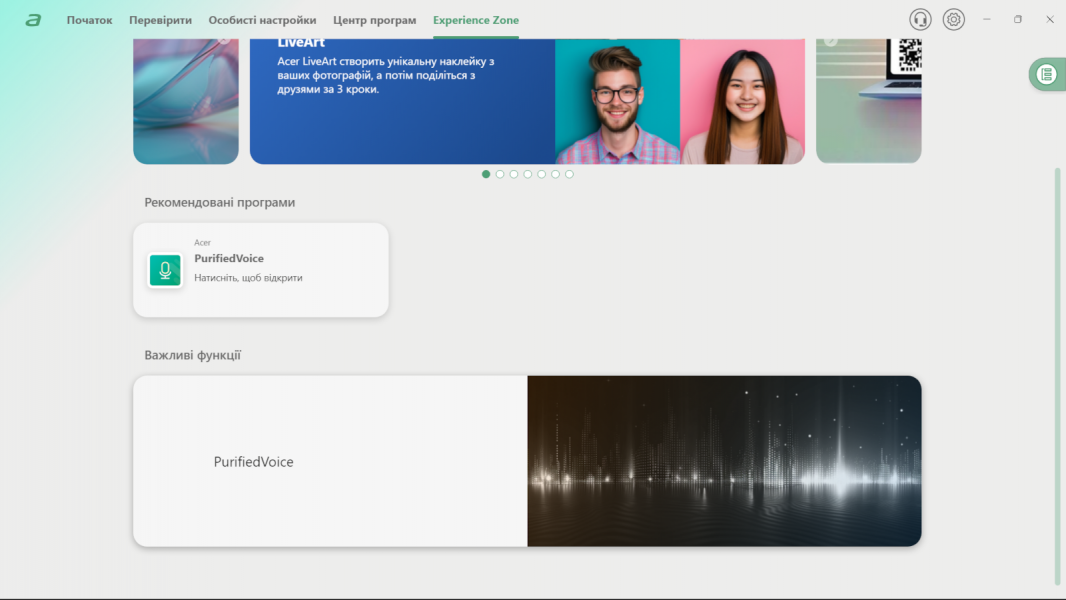Open support via the headset icon
This screenshot has width=1066, height=600.
pos(920,20)
